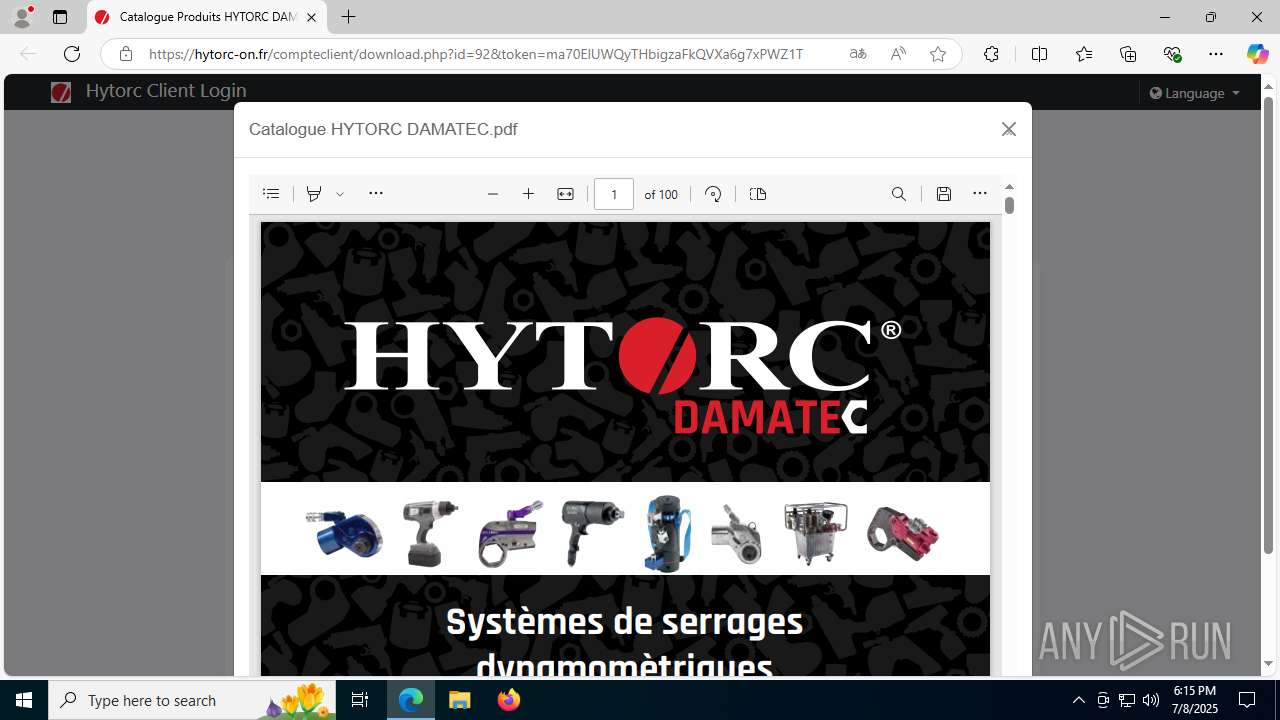Open browser Collections panel
The image size is (1280, 720).
pyautogui.click(x=1128, y=54)
